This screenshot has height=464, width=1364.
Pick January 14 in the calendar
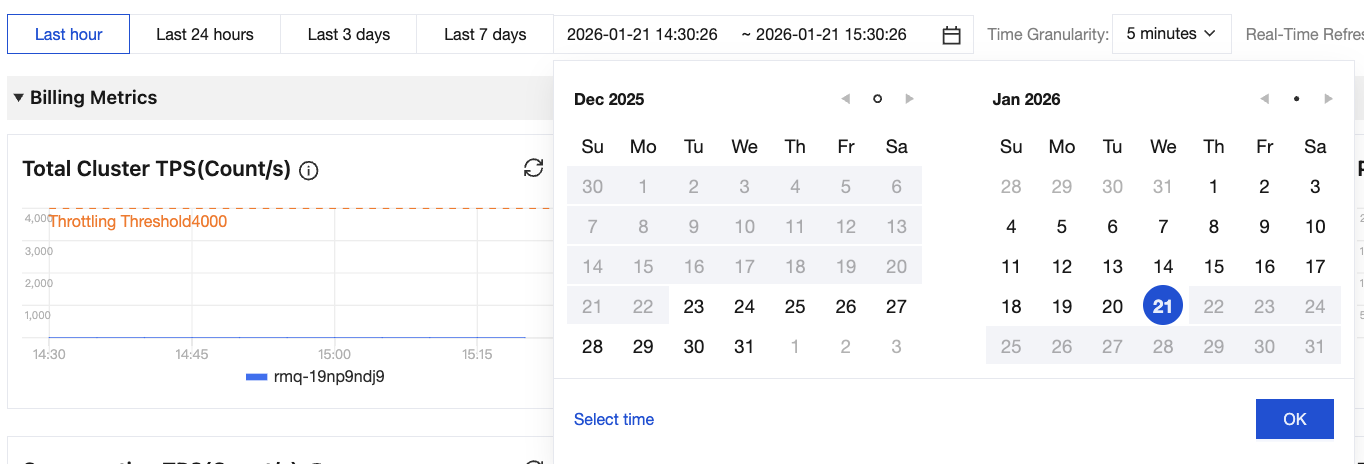[1163, 267]
